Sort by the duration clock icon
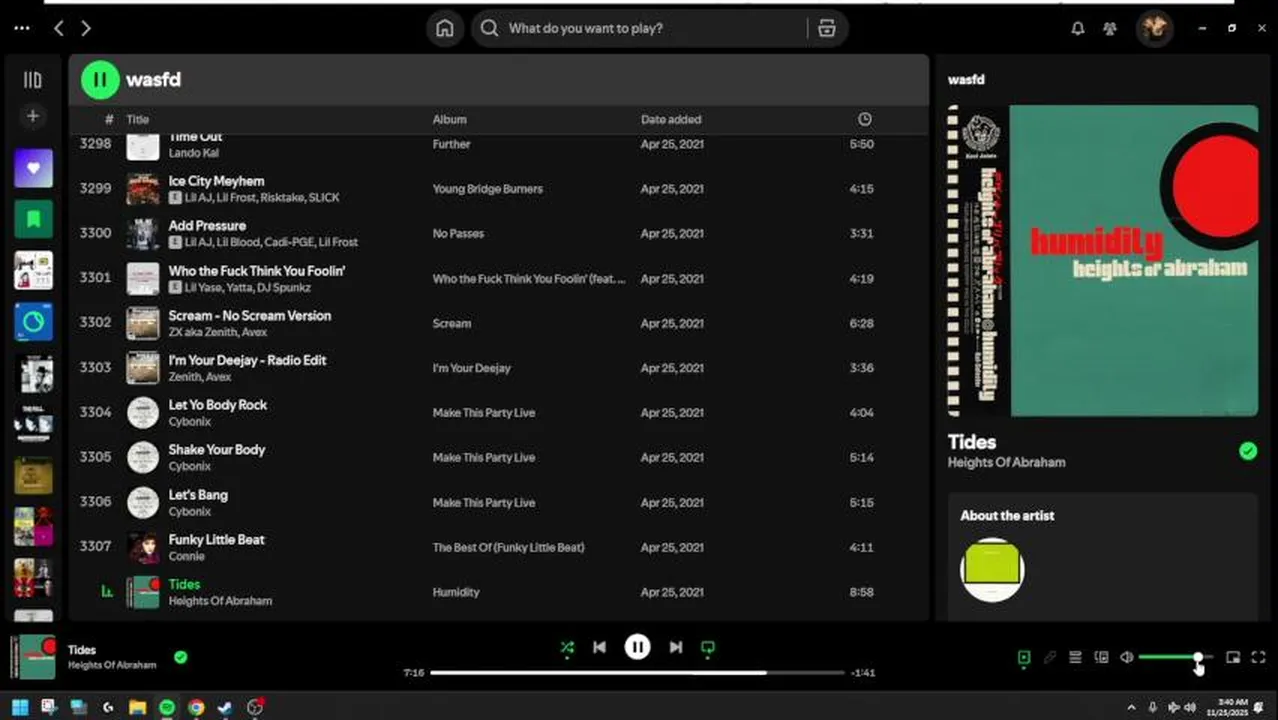This screenshot has height=720, width=1278. tap(864, 119)
